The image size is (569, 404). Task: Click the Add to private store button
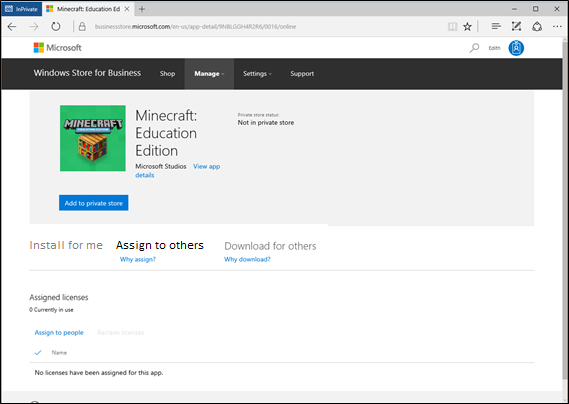94,203
